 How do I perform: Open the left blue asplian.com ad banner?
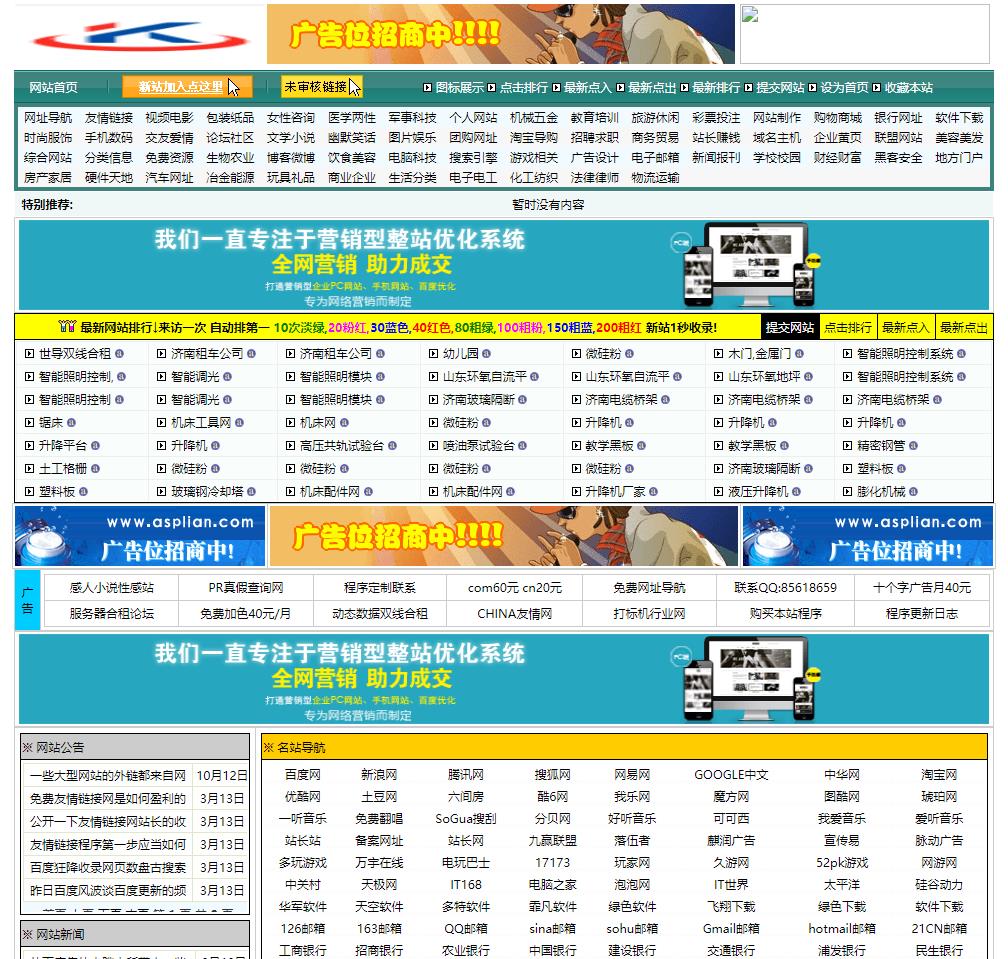pos(140,536)
